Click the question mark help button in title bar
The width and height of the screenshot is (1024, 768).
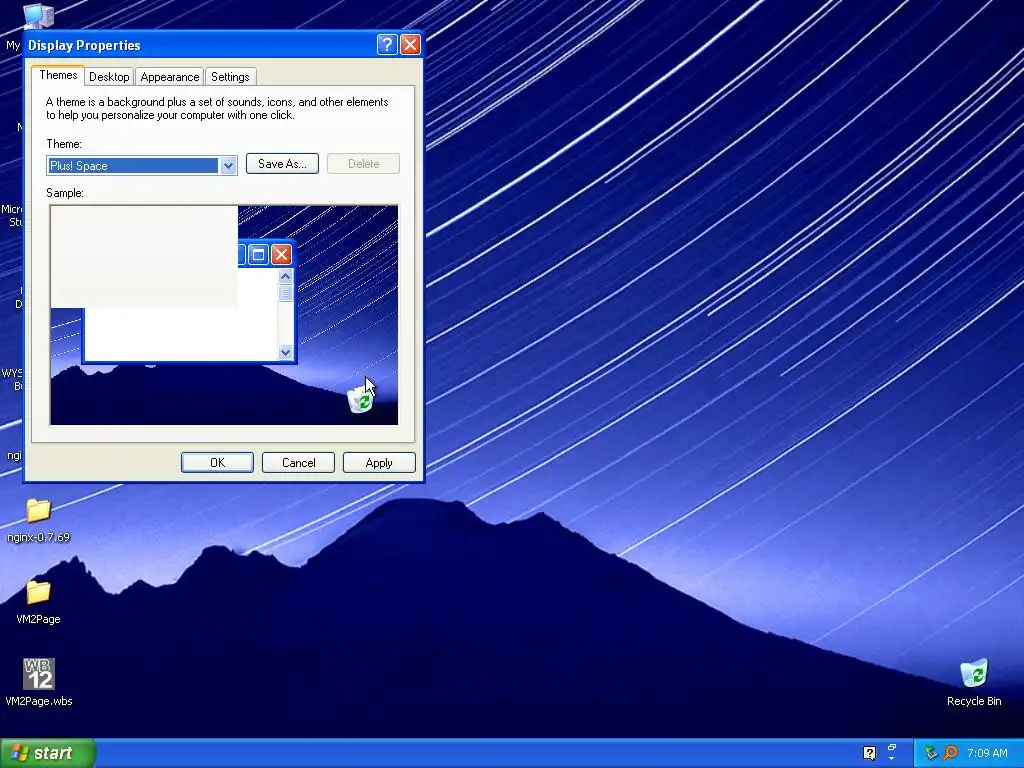click(387, 44)
